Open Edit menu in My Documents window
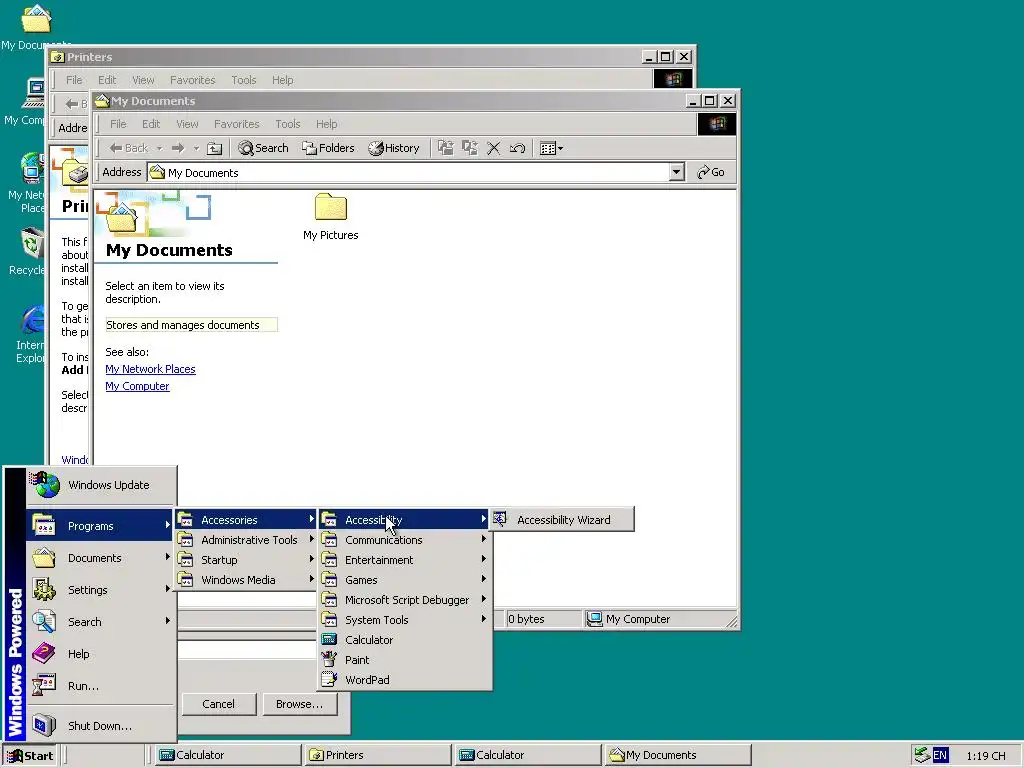Viewport: 1024px width, 768px height. (x=151, y=124)
